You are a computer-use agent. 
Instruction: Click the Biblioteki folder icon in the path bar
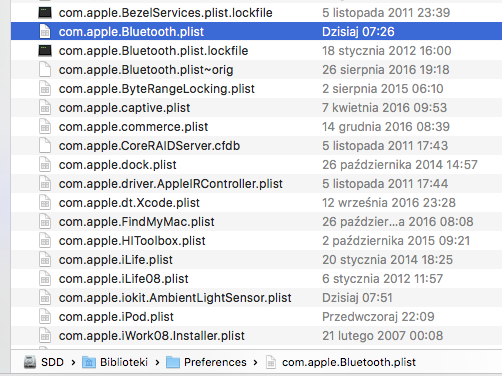pyautogui.click(x=89, y=362)
